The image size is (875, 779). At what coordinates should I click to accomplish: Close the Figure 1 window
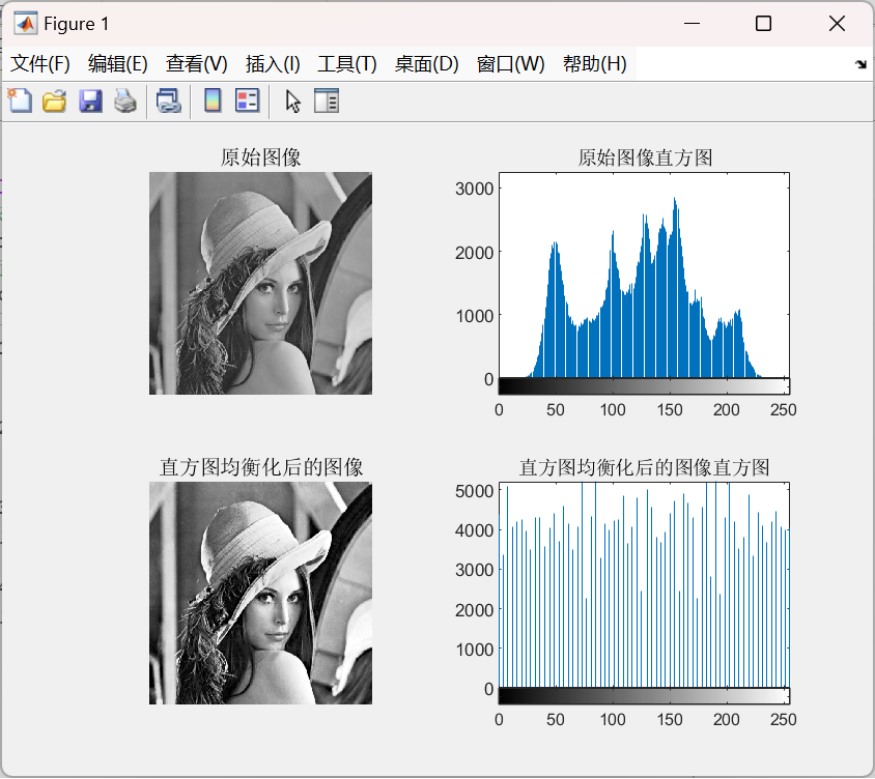pyautogui.click(x=837, y=23)
